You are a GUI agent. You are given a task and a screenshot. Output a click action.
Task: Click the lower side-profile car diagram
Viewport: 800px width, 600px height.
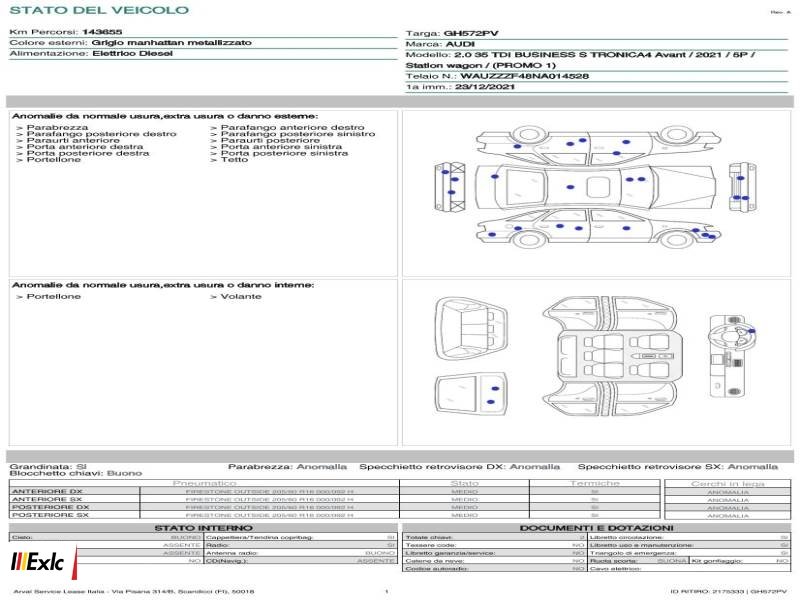(598, 228)
